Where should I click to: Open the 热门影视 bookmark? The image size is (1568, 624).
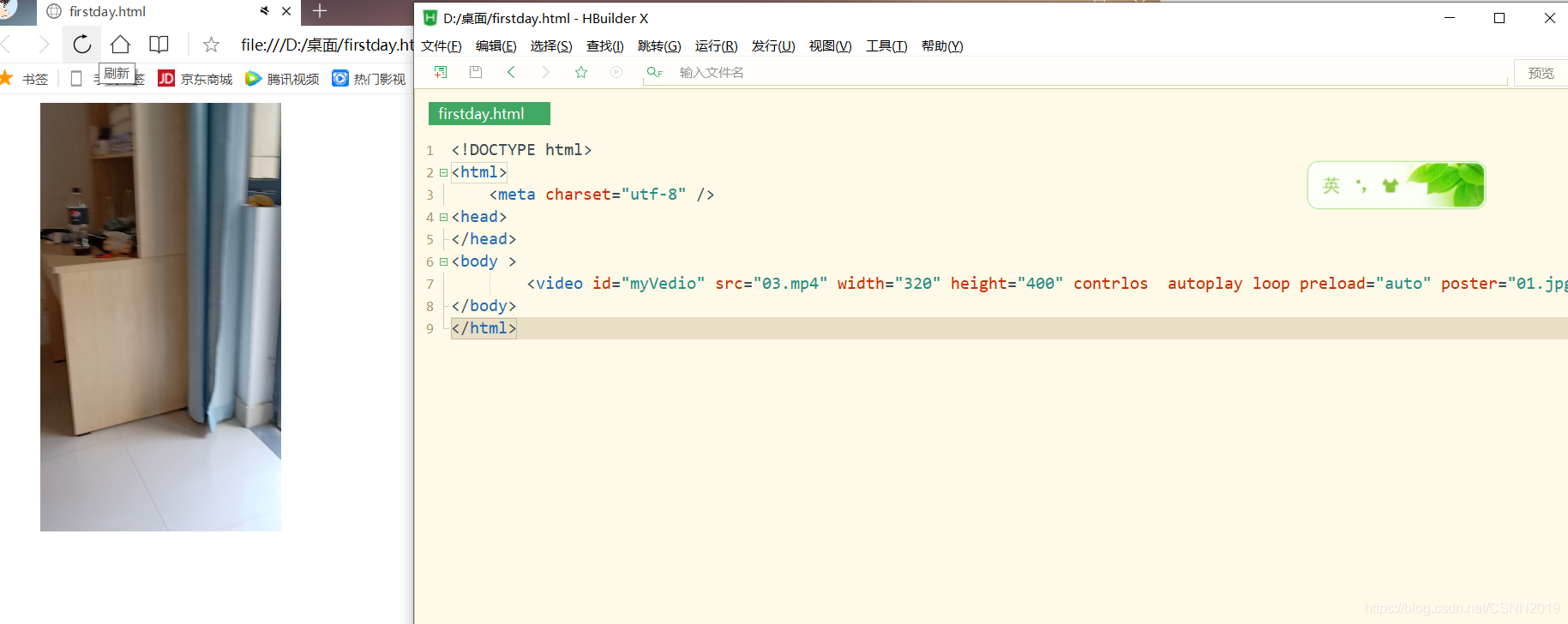[x=369, y=79]
